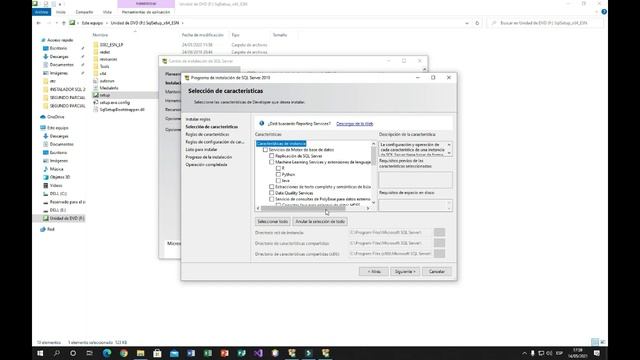Check Replicación de SQL Server feature
The height and width of the screenshot is (360, 640).
point(271,156)
